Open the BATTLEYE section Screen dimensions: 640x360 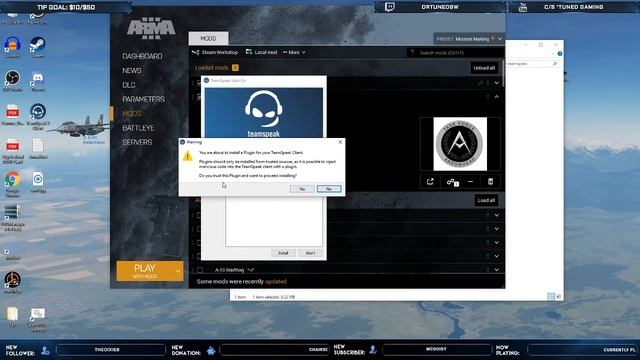(x=138, y=128)
